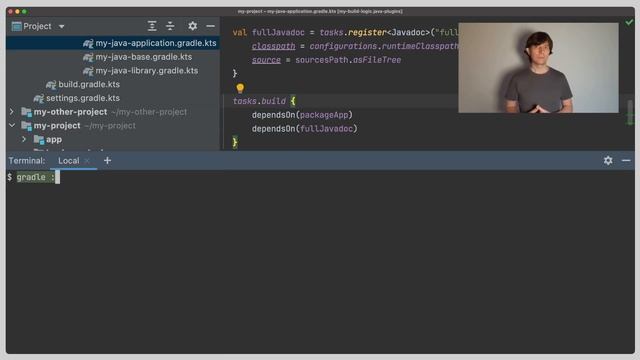Viewport: 640px width, 360px height.
Task: Click the editor scrollbar marker strip
Action: 630,113
